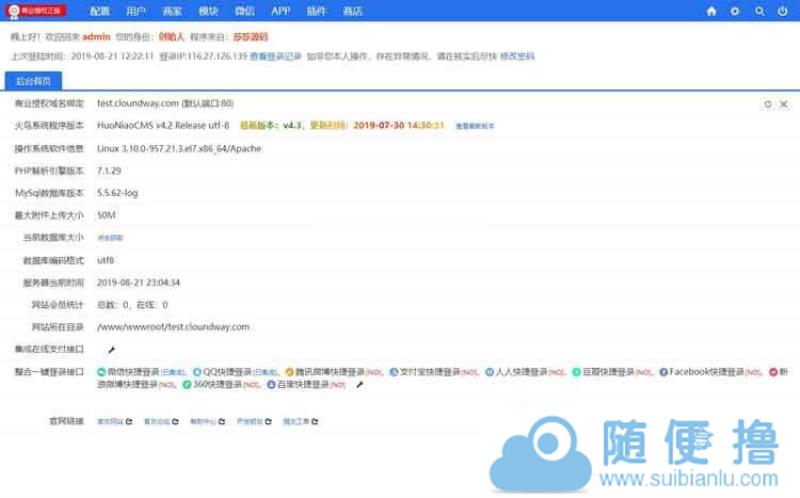The width and height of the screenshot is (800, 498).
Task: Close the panel with the X icon
Action: [783, 103]
